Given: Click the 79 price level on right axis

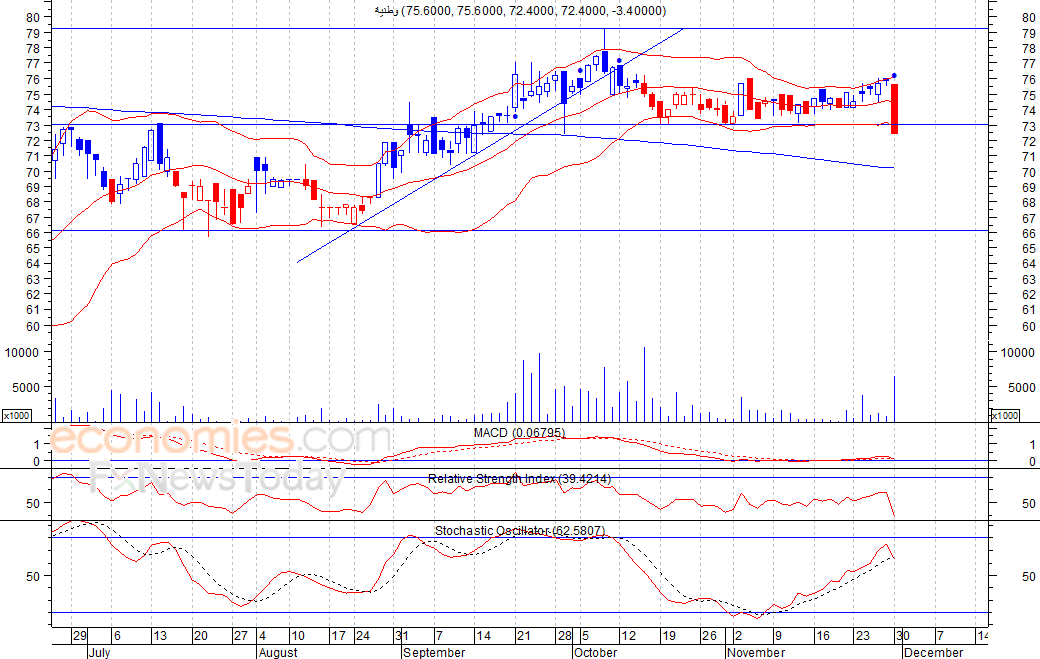Looking at the screenshot, I should coord(1029,33).
